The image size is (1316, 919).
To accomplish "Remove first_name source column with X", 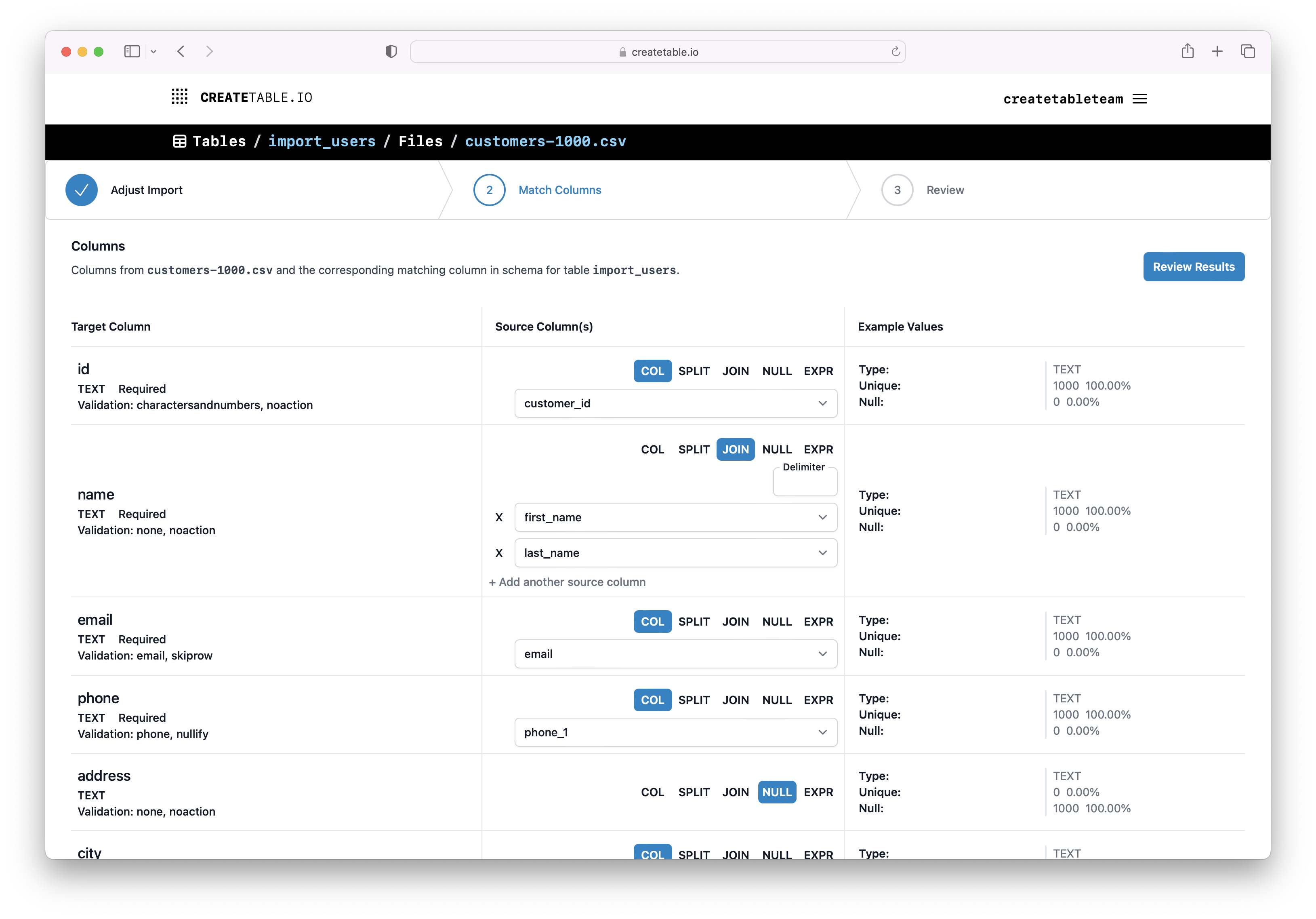I will coord(499,518).
